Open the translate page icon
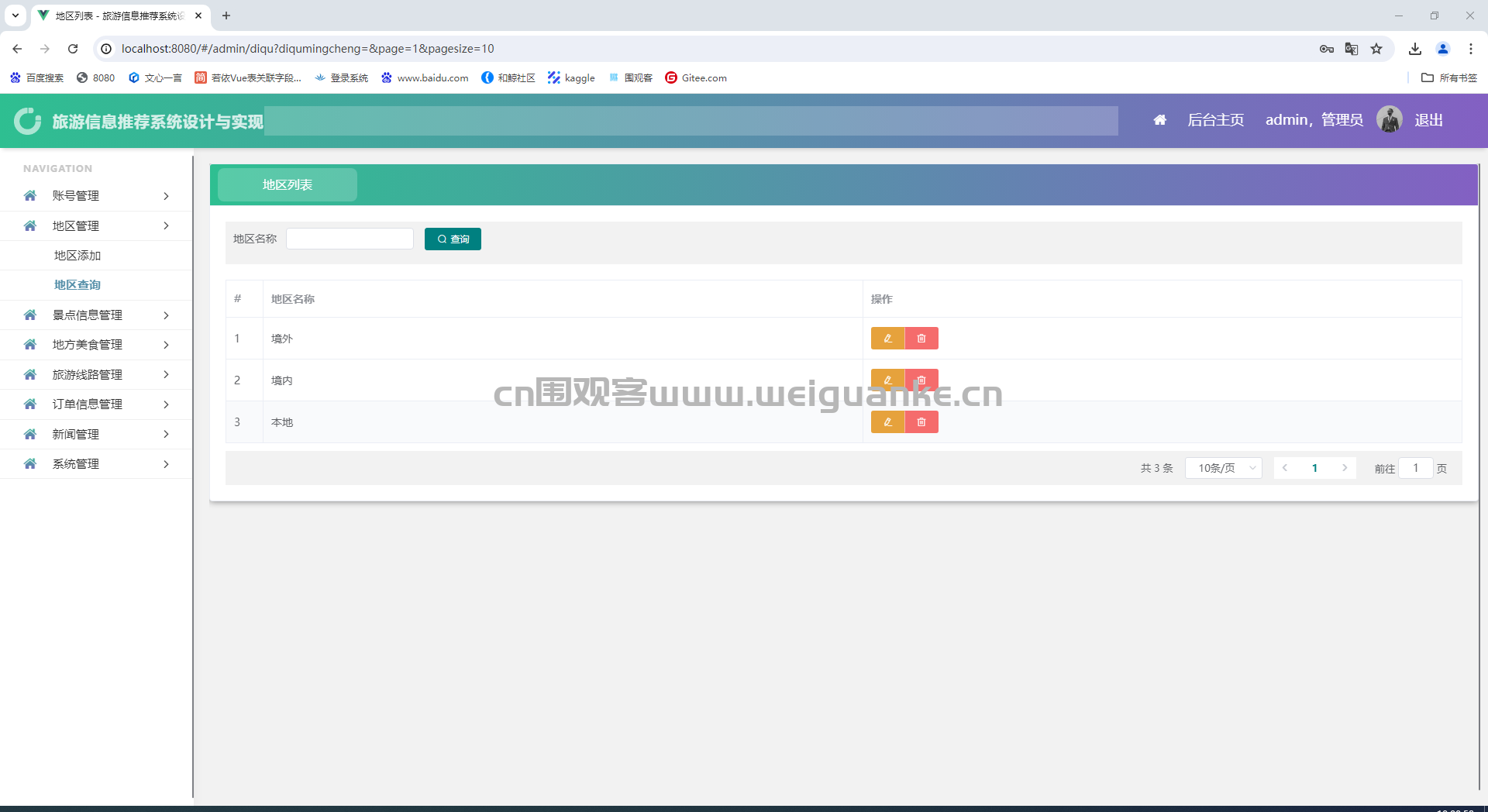1488x812 pixels. 1352,49
